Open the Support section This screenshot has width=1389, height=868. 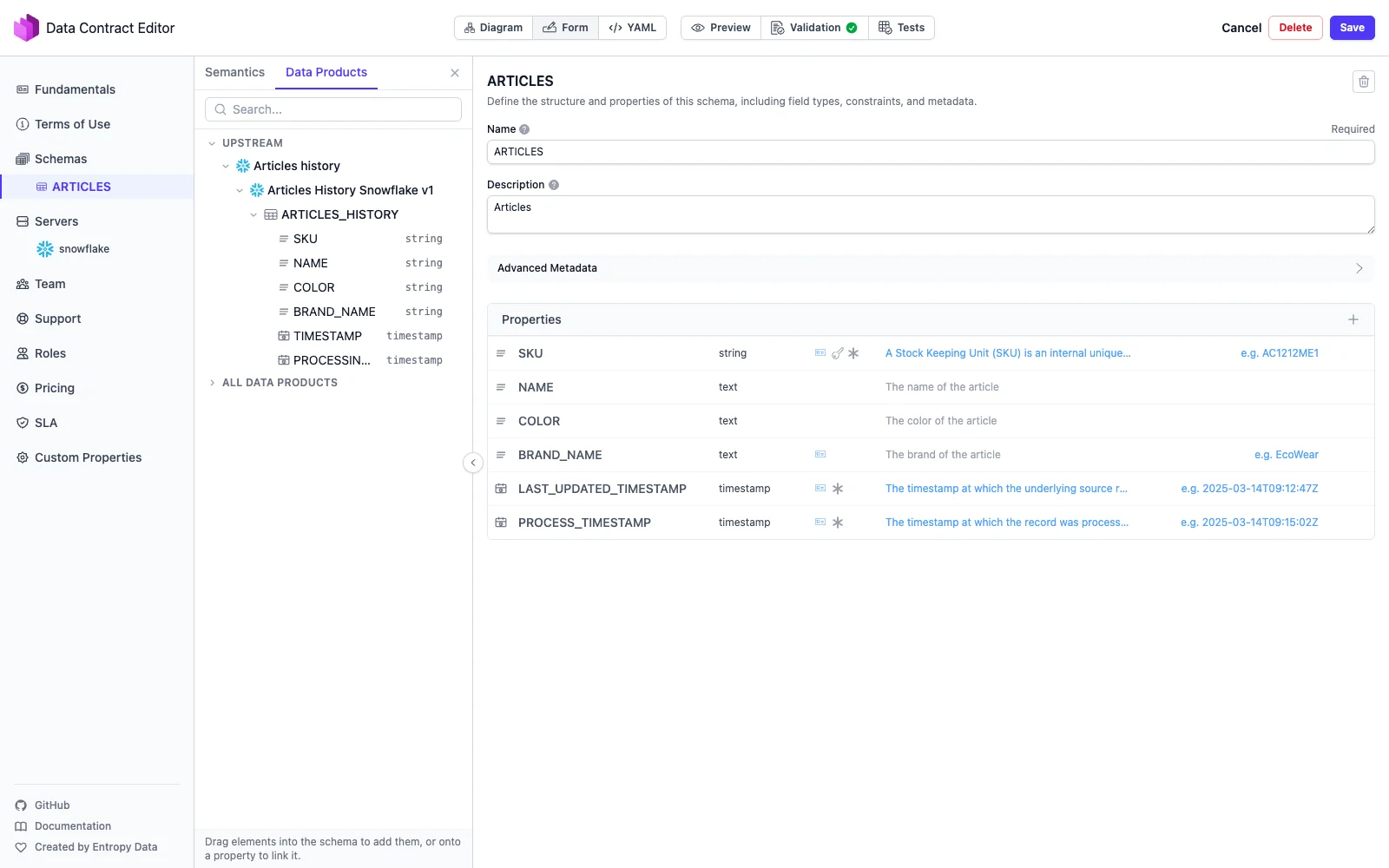pyautogui.click(x=57, y=319)
